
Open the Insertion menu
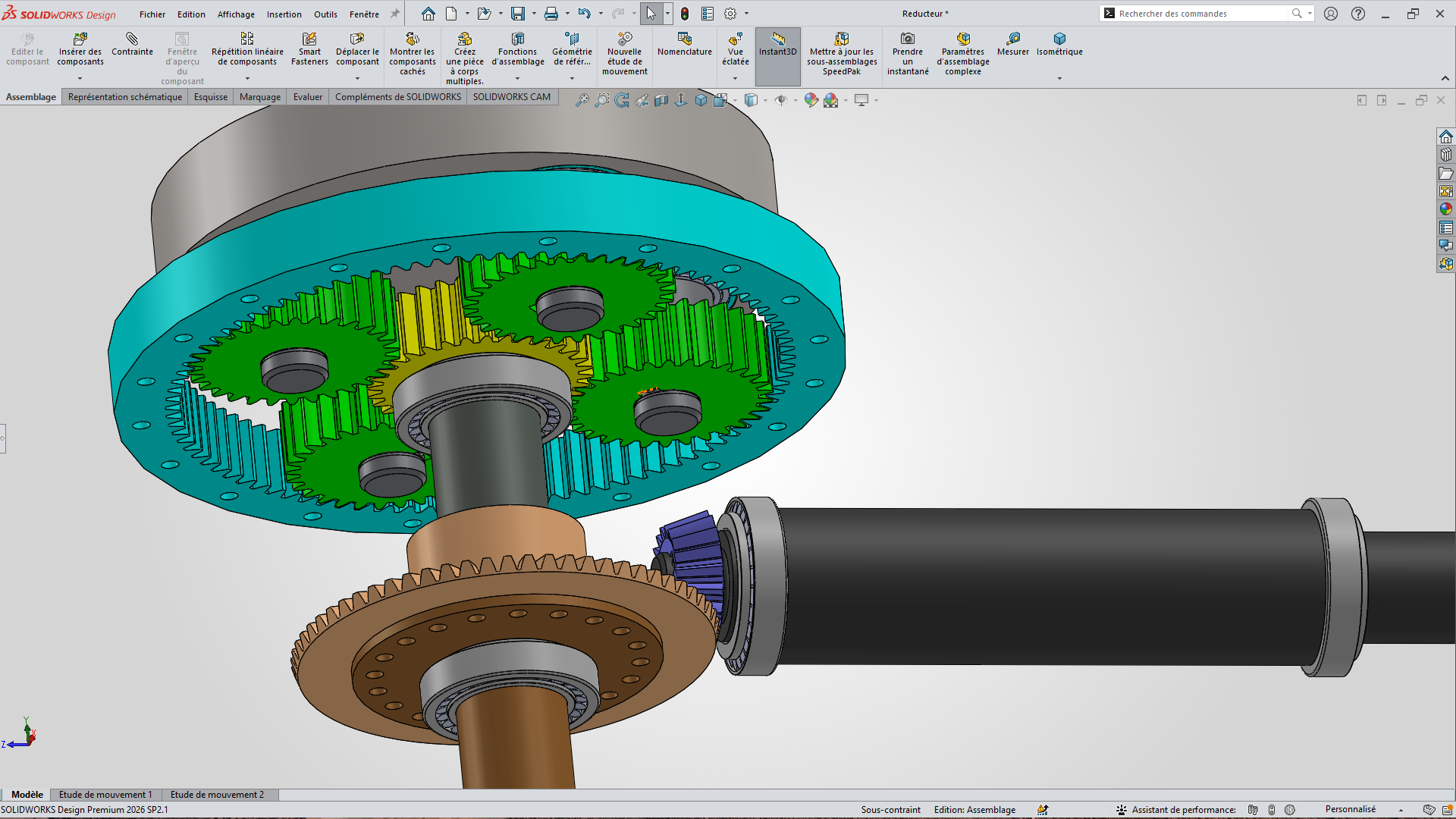284,14
